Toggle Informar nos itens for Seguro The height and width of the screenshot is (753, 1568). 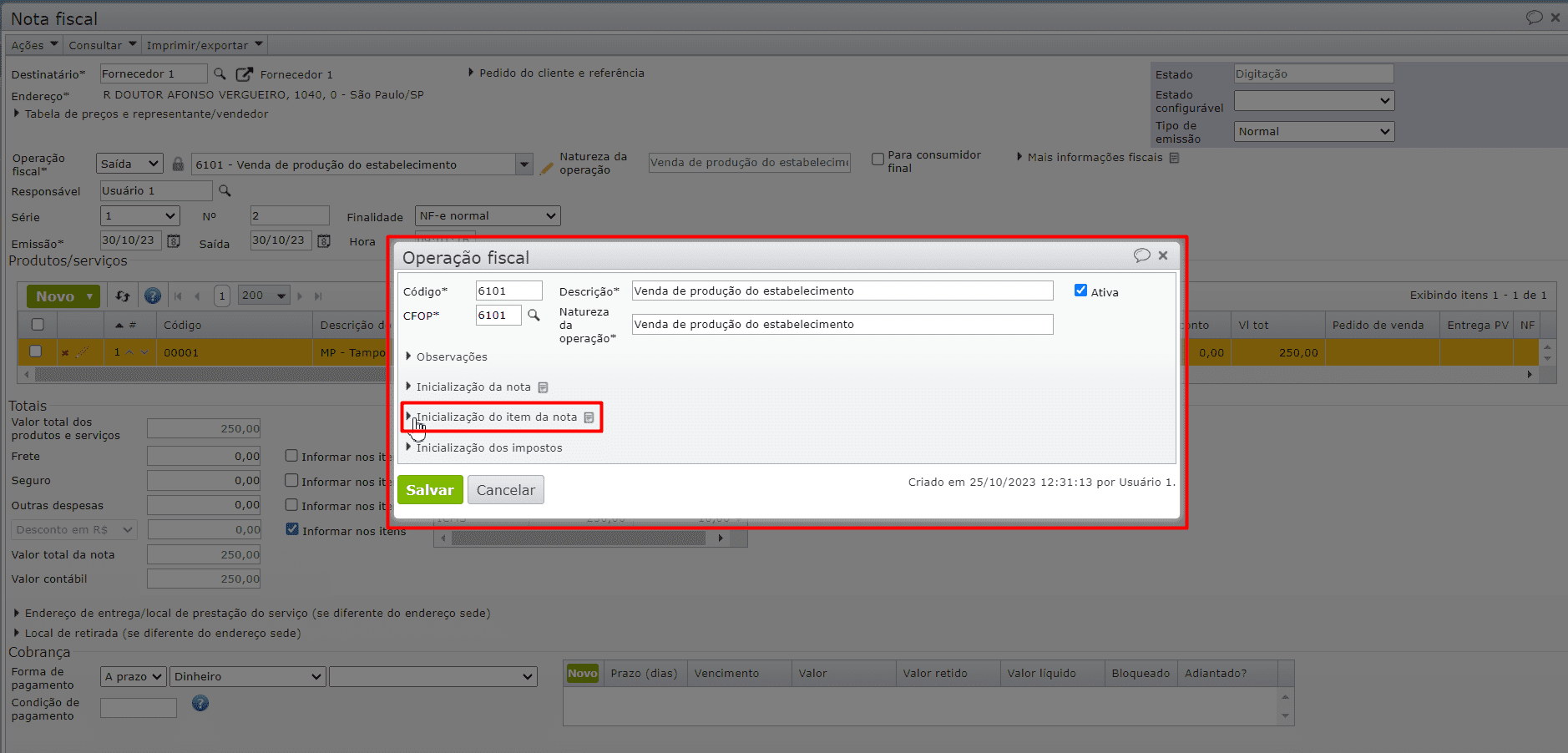[x=291, y=481]
